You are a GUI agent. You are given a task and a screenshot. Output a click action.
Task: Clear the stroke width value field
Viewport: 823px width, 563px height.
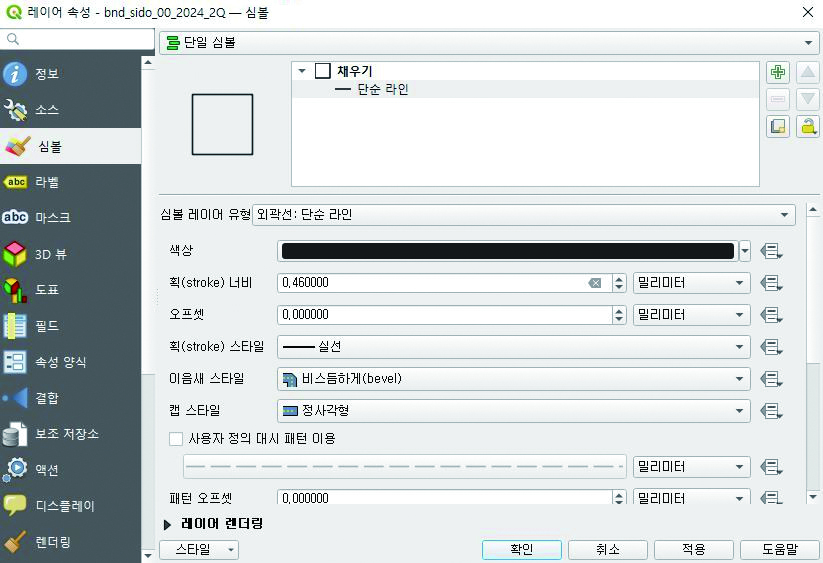point(595,283)
